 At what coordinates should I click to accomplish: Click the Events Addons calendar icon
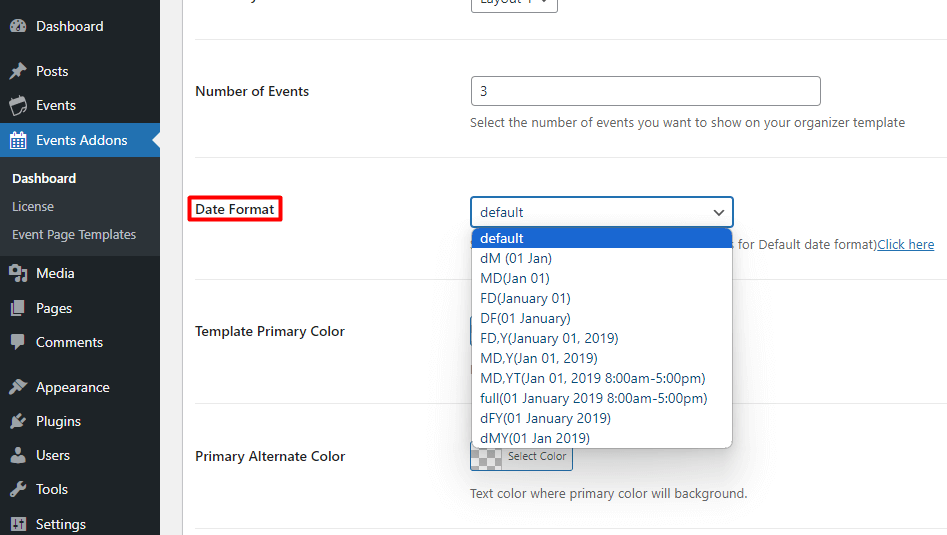click(18, 140)
